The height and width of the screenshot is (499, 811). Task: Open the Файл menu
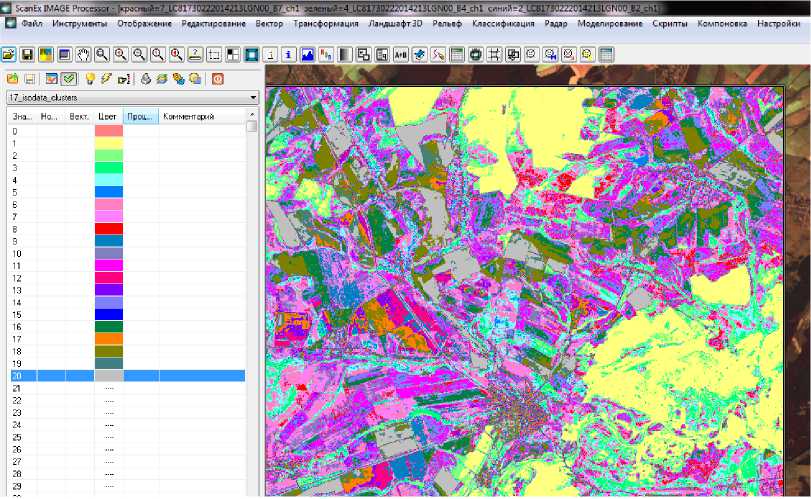pos(30,22)
